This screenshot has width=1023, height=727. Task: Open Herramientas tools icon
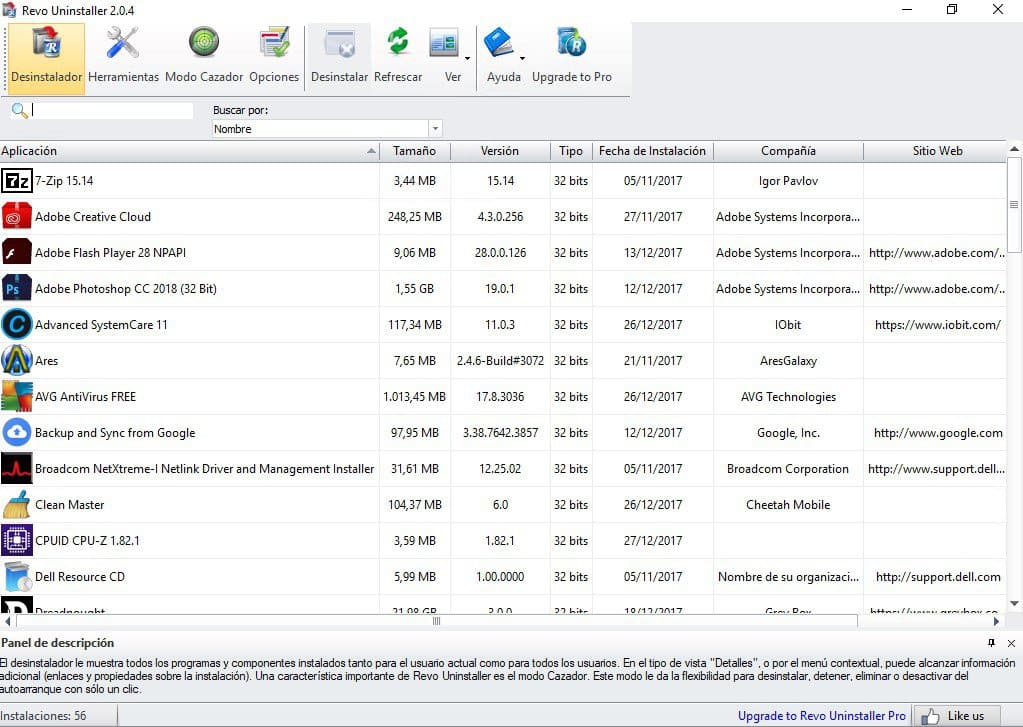click(x=123, y=43)
